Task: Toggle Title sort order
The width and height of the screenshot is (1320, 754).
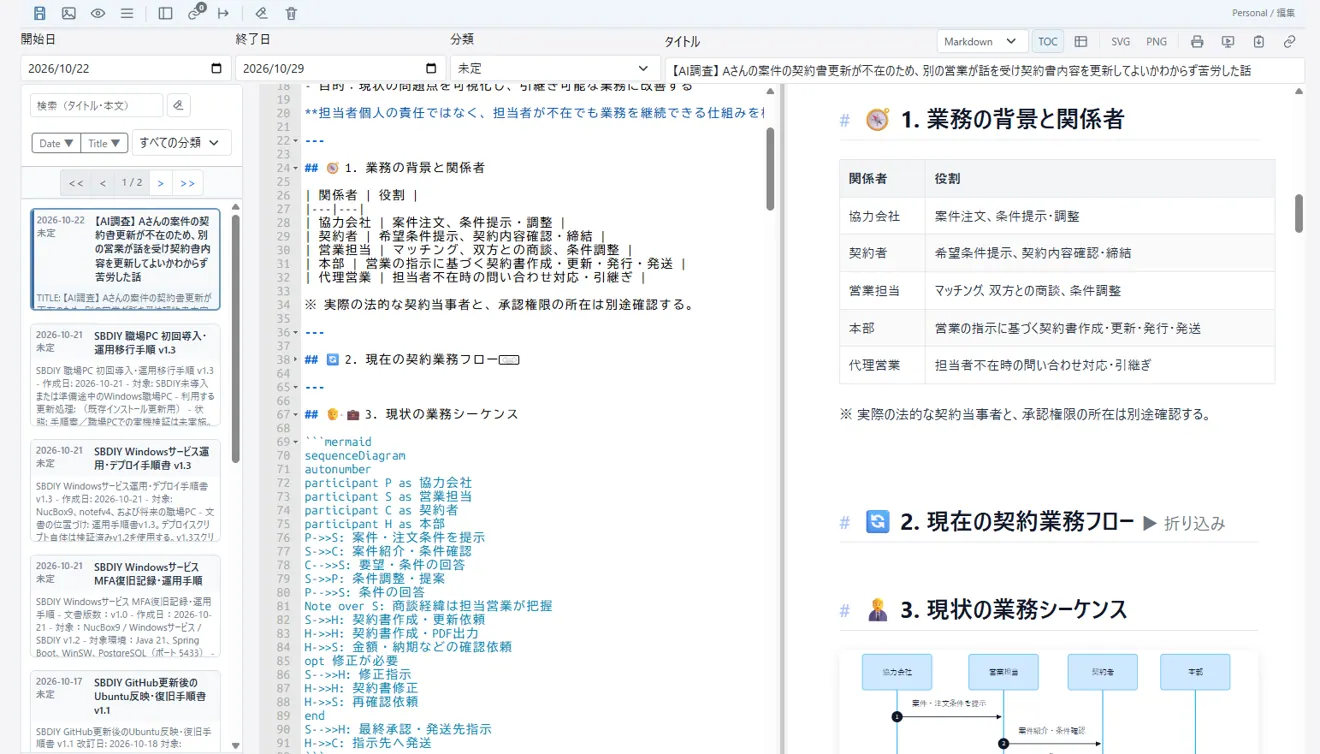Action: coord(104,143)
